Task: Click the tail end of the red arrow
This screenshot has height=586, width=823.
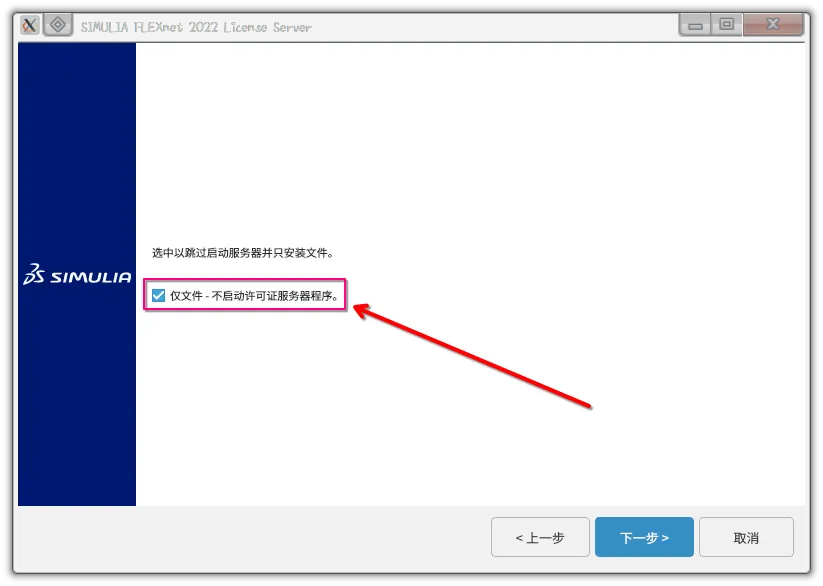Action: click(x=590, y=405)
